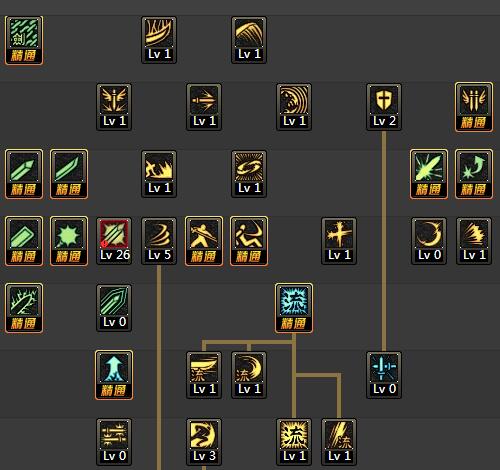The image size is (500, 470).
Task: Choose the swirling galaxy skill at Lv 1
Action: coord(249,174)
